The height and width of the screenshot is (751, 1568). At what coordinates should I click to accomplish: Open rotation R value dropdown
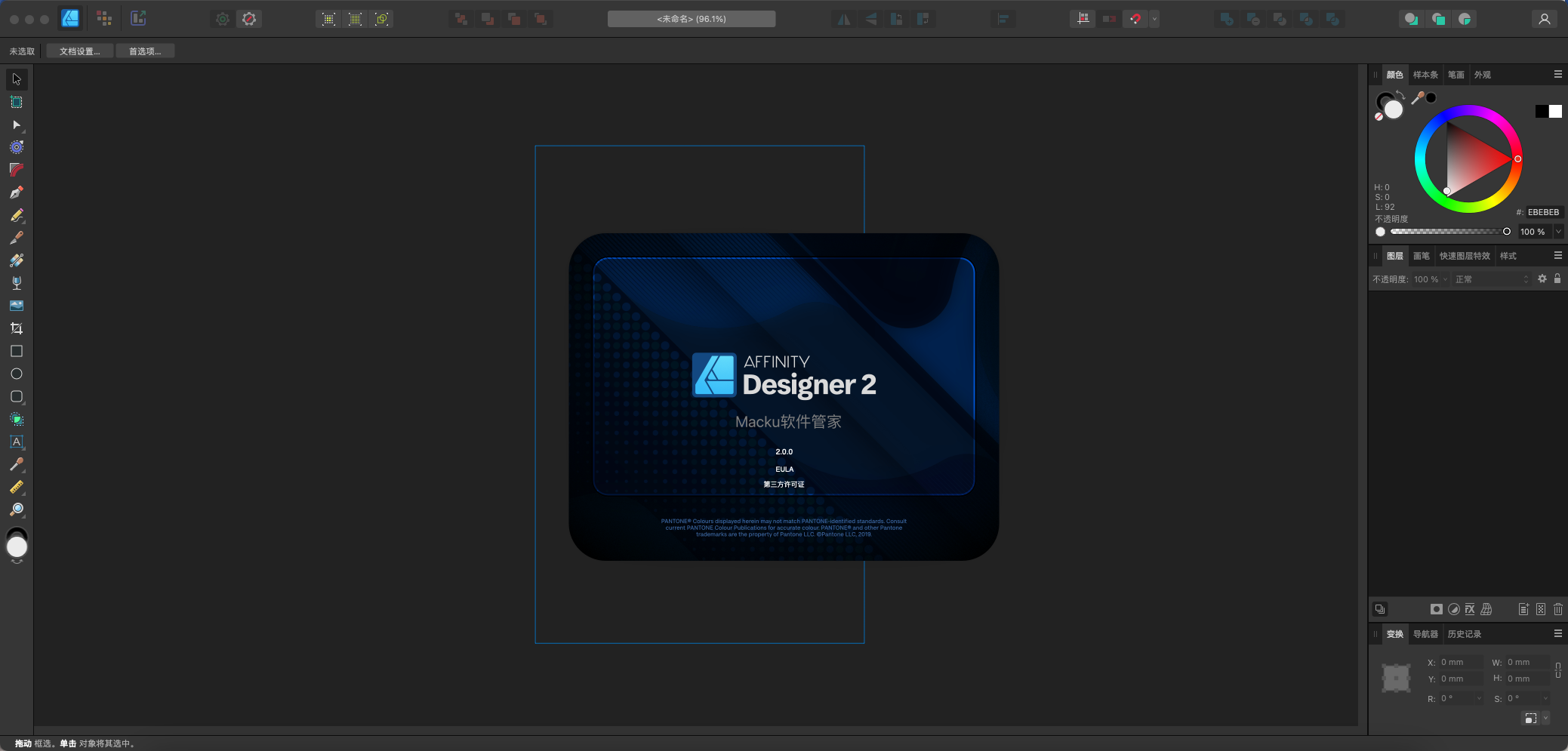tap(1479, 699)
